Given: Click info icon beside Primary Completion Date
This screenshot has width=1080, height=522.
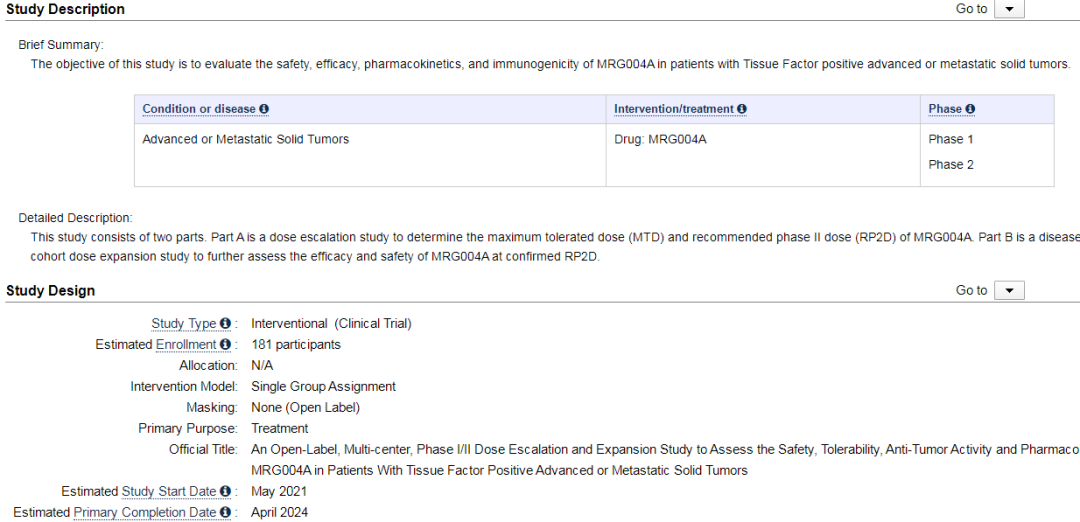Looking at the screenshot, I should [225, 513].
